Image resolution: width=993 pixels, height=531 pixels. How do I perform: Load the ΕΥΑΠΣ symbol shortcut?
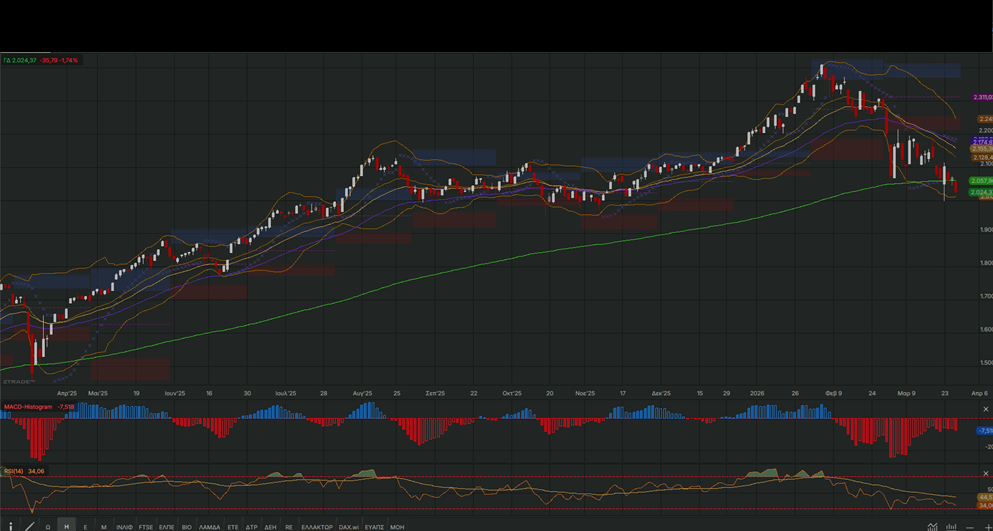pyautogui.click(x=374, y=527)
